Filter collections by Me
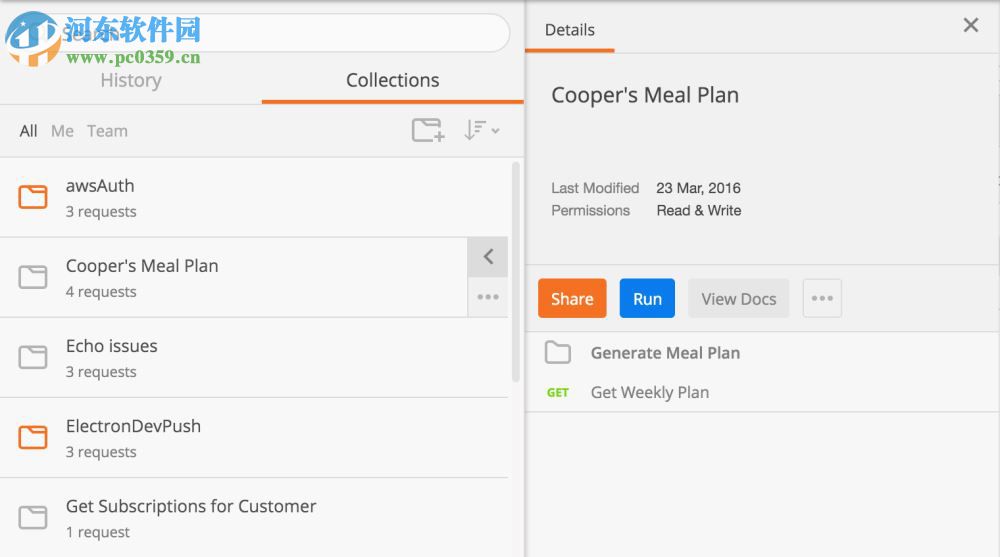The image size is (1000, 557). click(62, 131)
